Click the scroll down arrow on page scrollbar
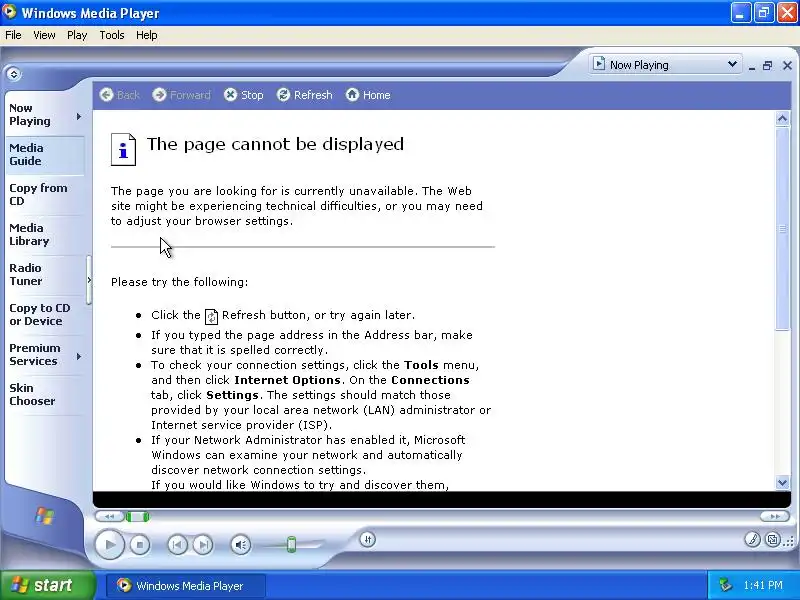800x600 pixels. coord(783,482)
